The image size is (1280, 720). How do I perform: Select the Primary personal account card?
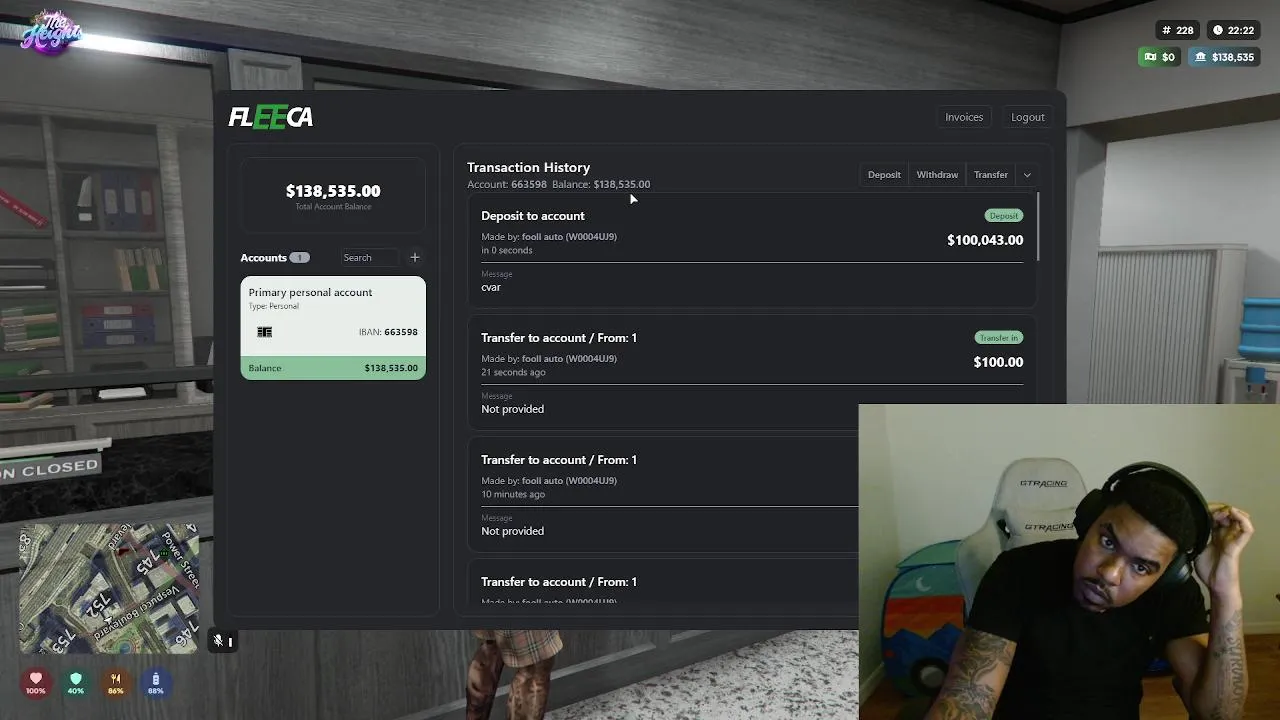(333, 328)
